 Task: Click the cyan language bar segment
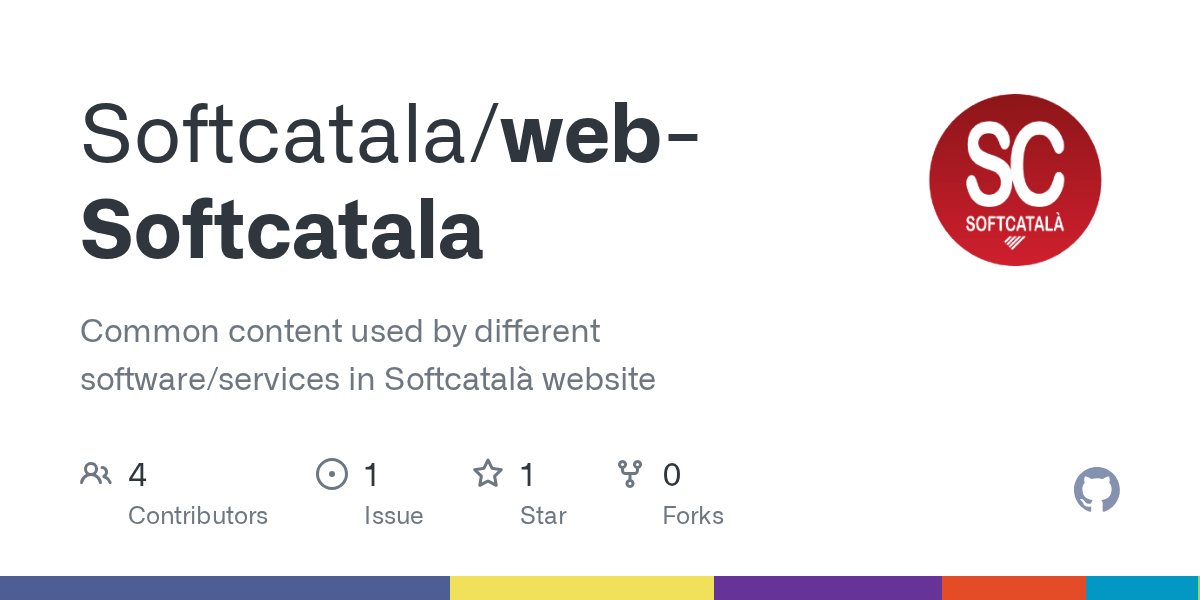pos(1141,588)
